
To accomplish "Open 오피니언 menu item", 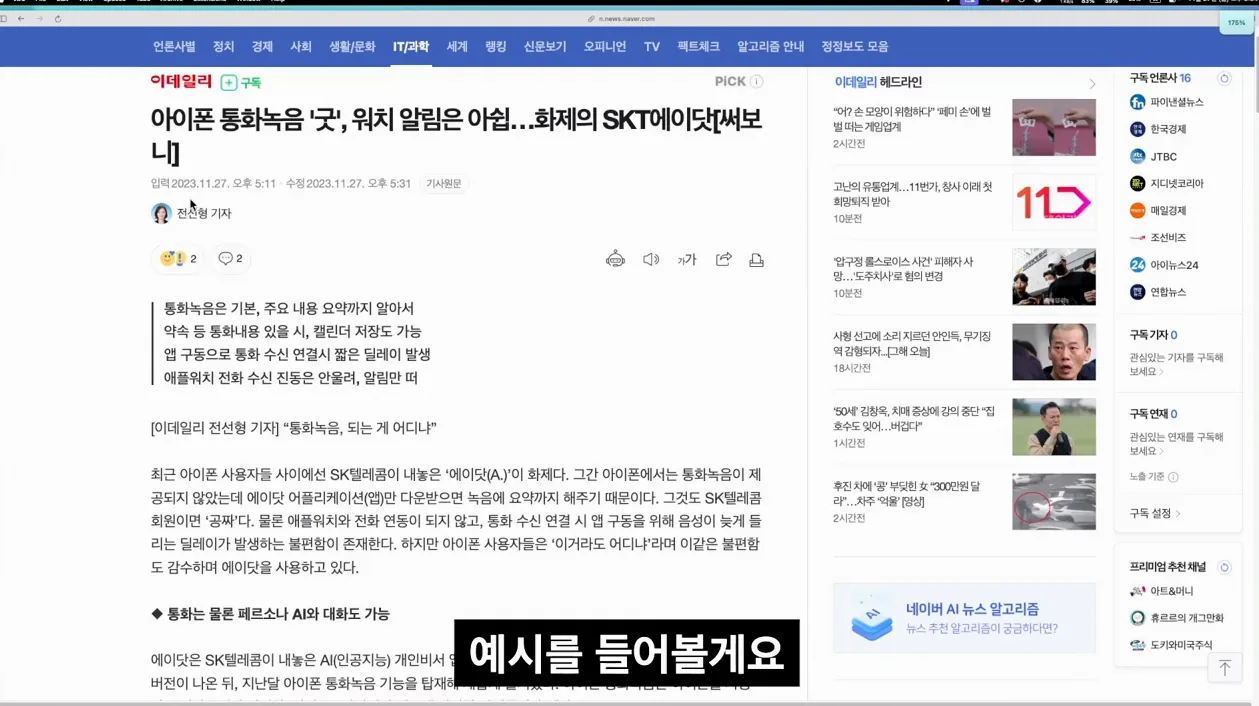I will 605,47.
